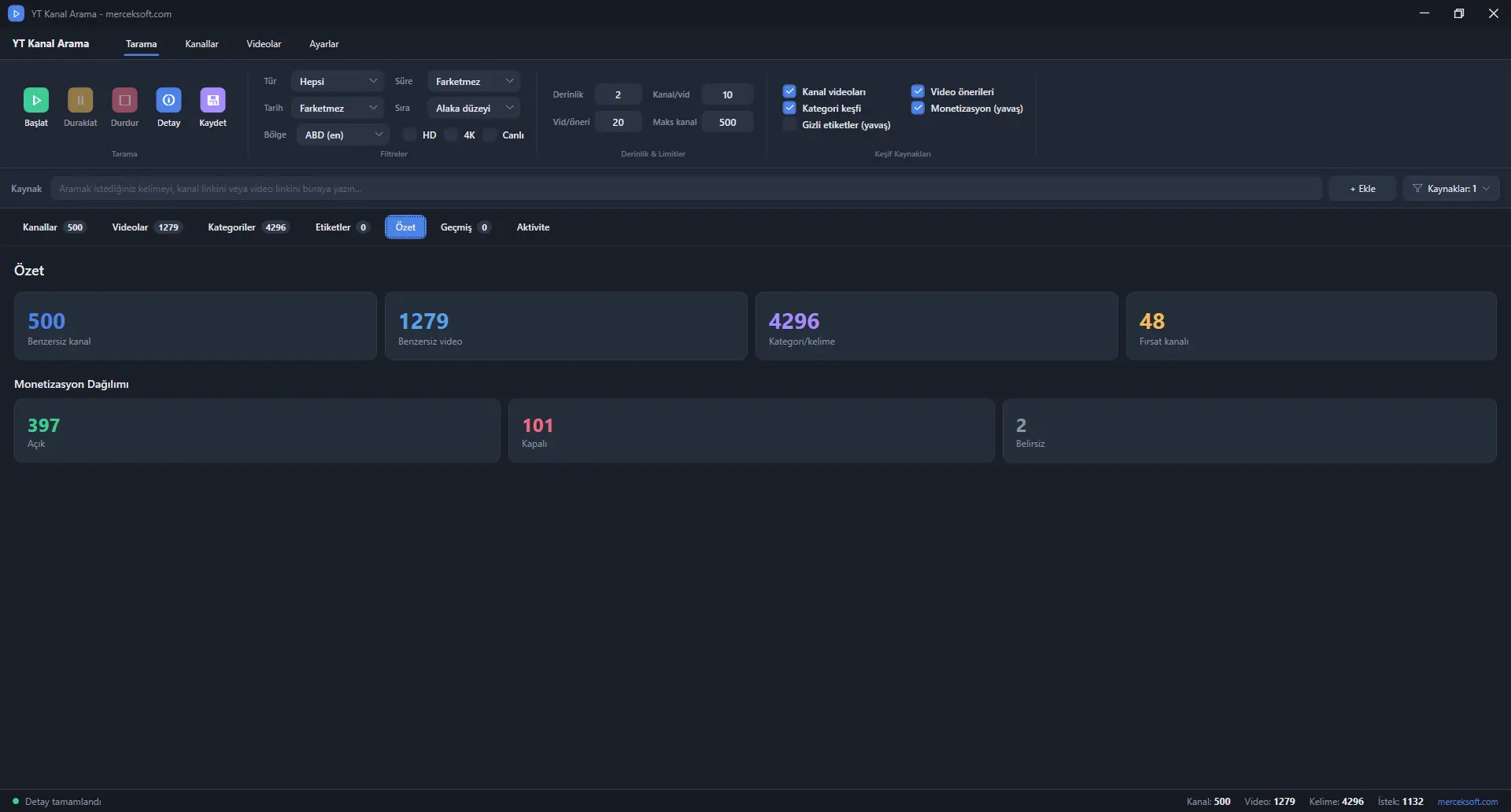Image resolution: width=1511 pixels, height=812 pixels.
Task: Click the YT Kanal Arama app logo icon
Action: 16,13
